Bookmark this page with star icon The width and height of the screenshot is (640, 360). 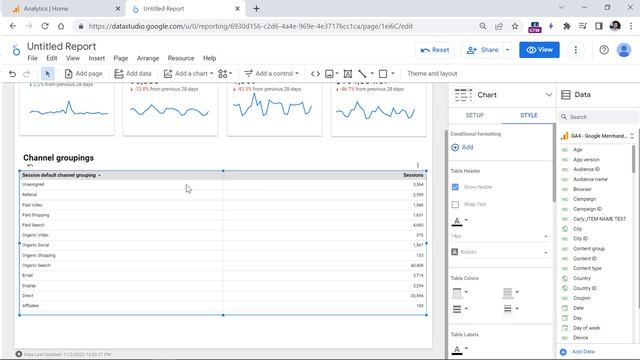[515, 26]
